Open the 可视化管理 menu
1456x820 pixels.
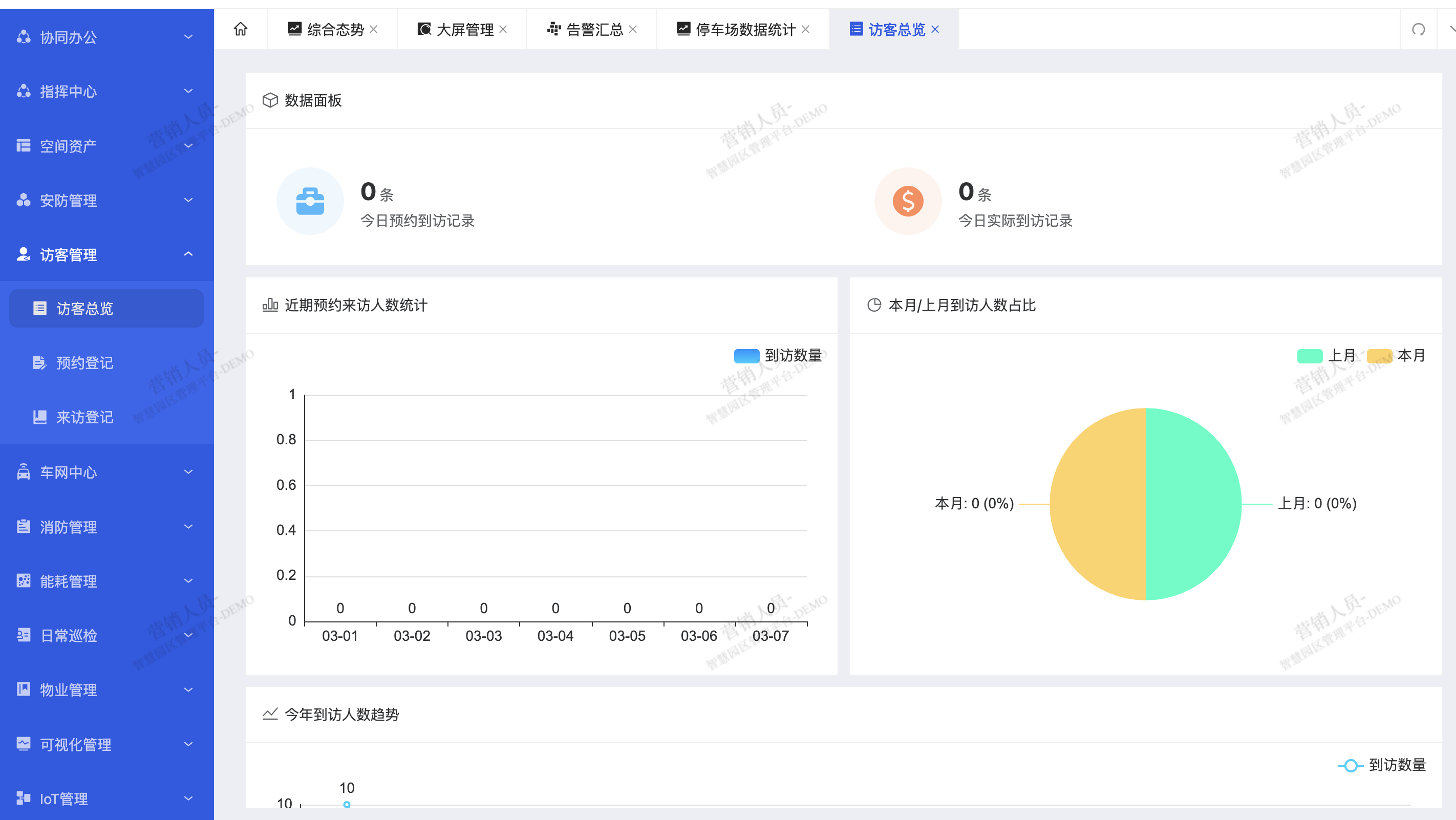coord(107,744)
